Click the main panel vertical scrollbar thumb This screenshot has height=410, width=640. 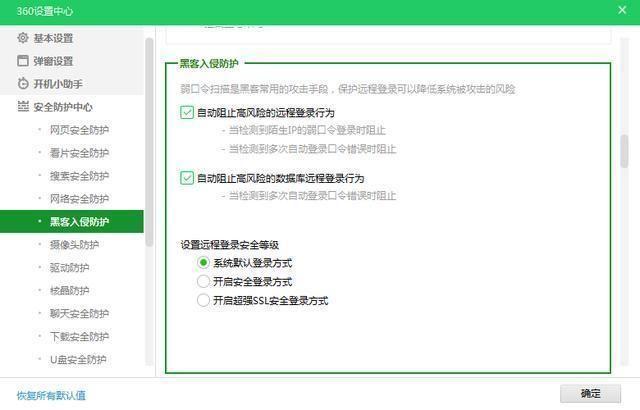[x=624, y=151]
